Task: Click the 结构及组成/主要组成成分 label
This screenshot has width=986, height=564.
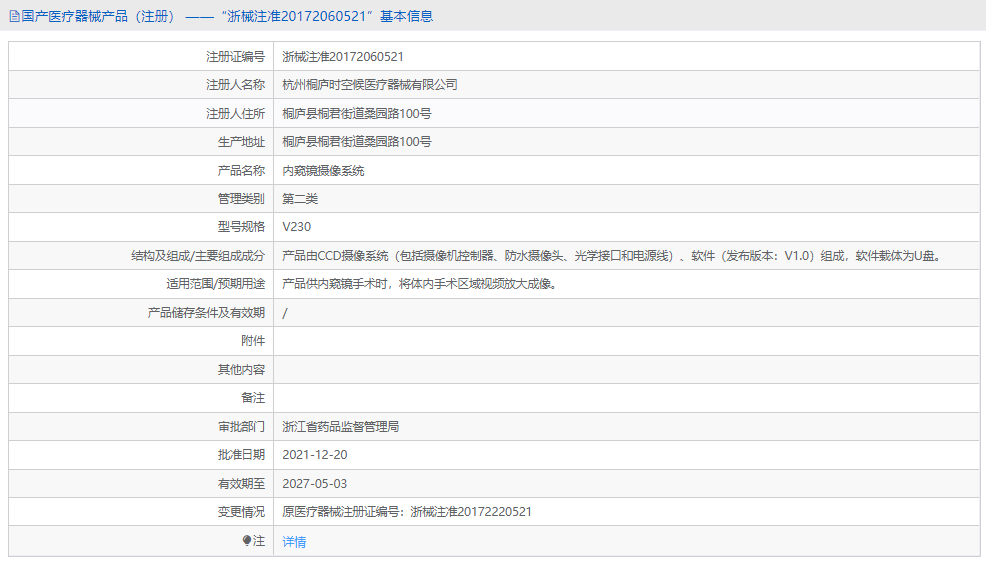Action: [198, 256]
